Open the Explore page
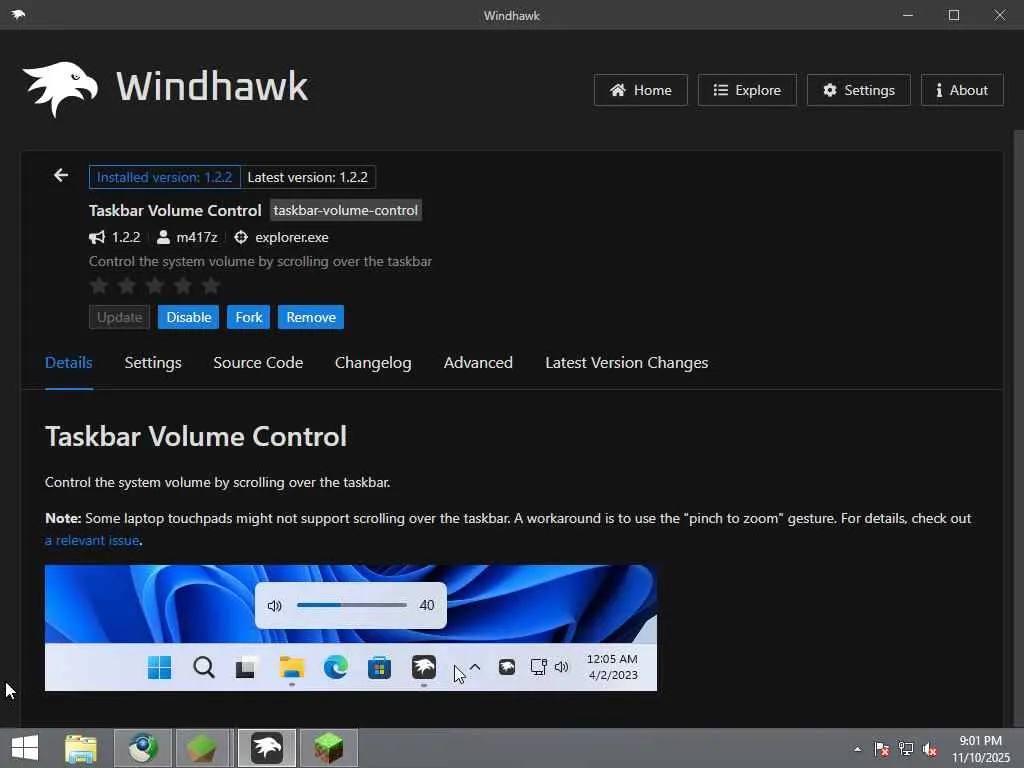Screen dimensions: 1024x768 (746, 90)
